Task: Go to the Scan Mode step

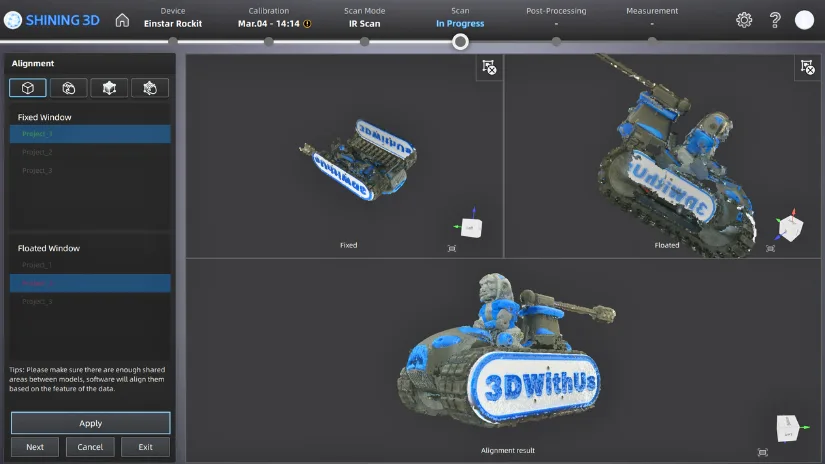Action: (x=364, y=17)
